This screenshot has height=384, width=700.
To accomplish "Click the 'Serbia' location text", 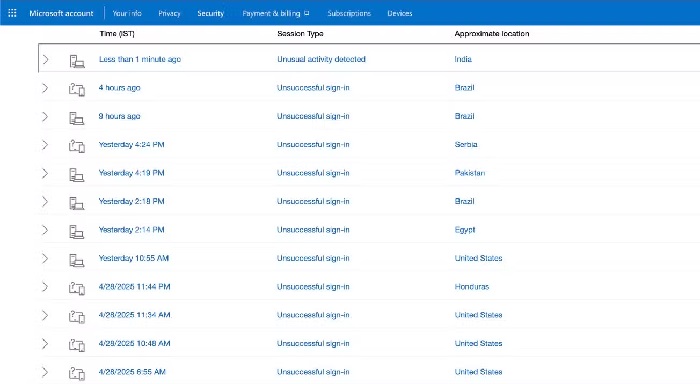I will tap(466, 144).
